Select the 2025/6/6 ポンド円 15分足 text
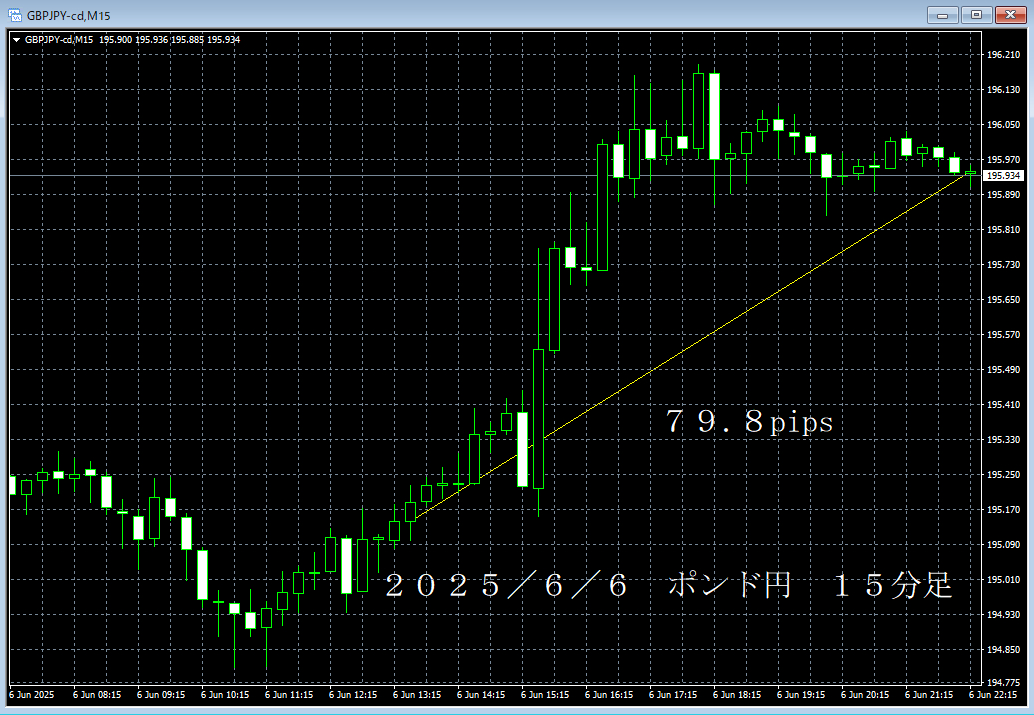 click(669, 586)
